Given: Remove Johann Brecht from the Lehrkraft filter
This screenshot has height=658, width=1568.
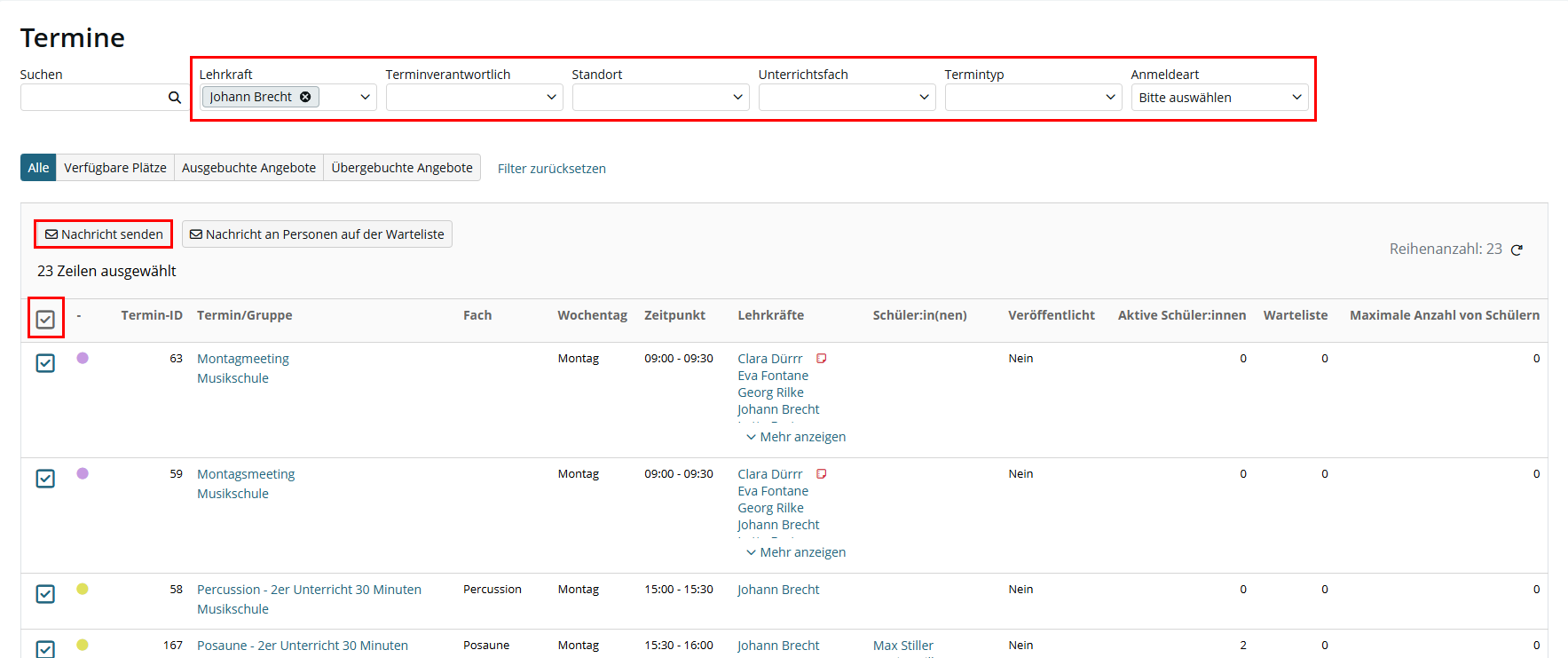Looking at the screenshot, I should pyautogui.click(x=305, y=97).
